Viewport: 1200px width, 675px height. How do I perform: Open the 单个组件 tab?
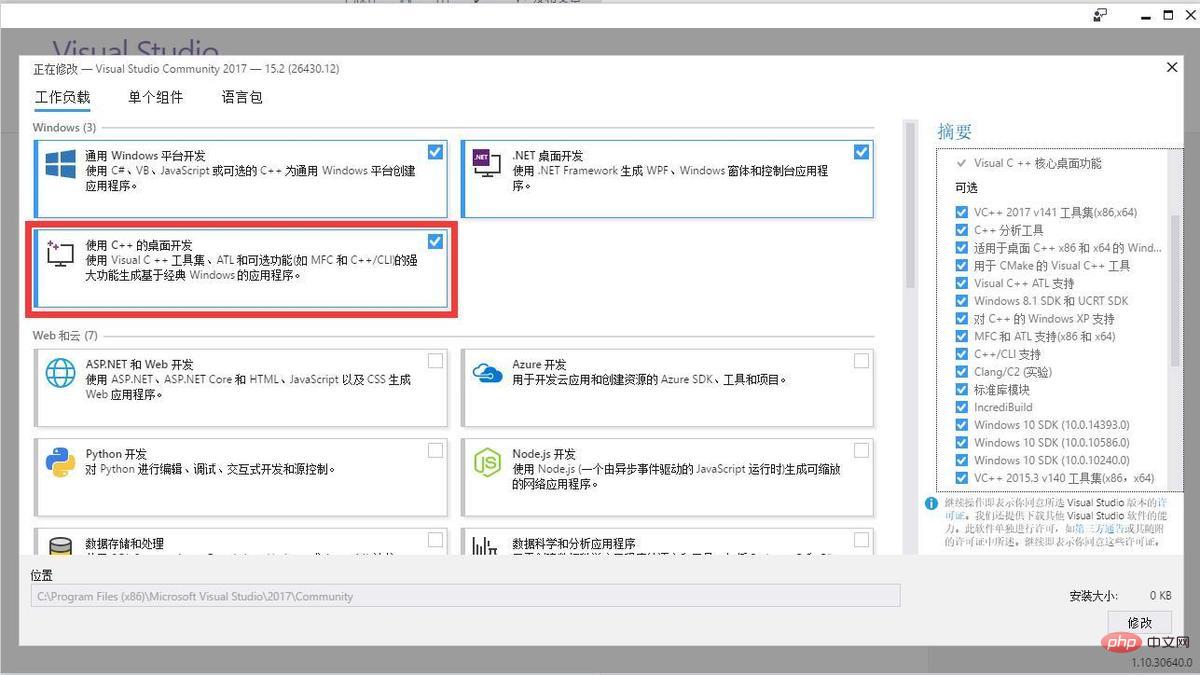(x=155, y=97)
